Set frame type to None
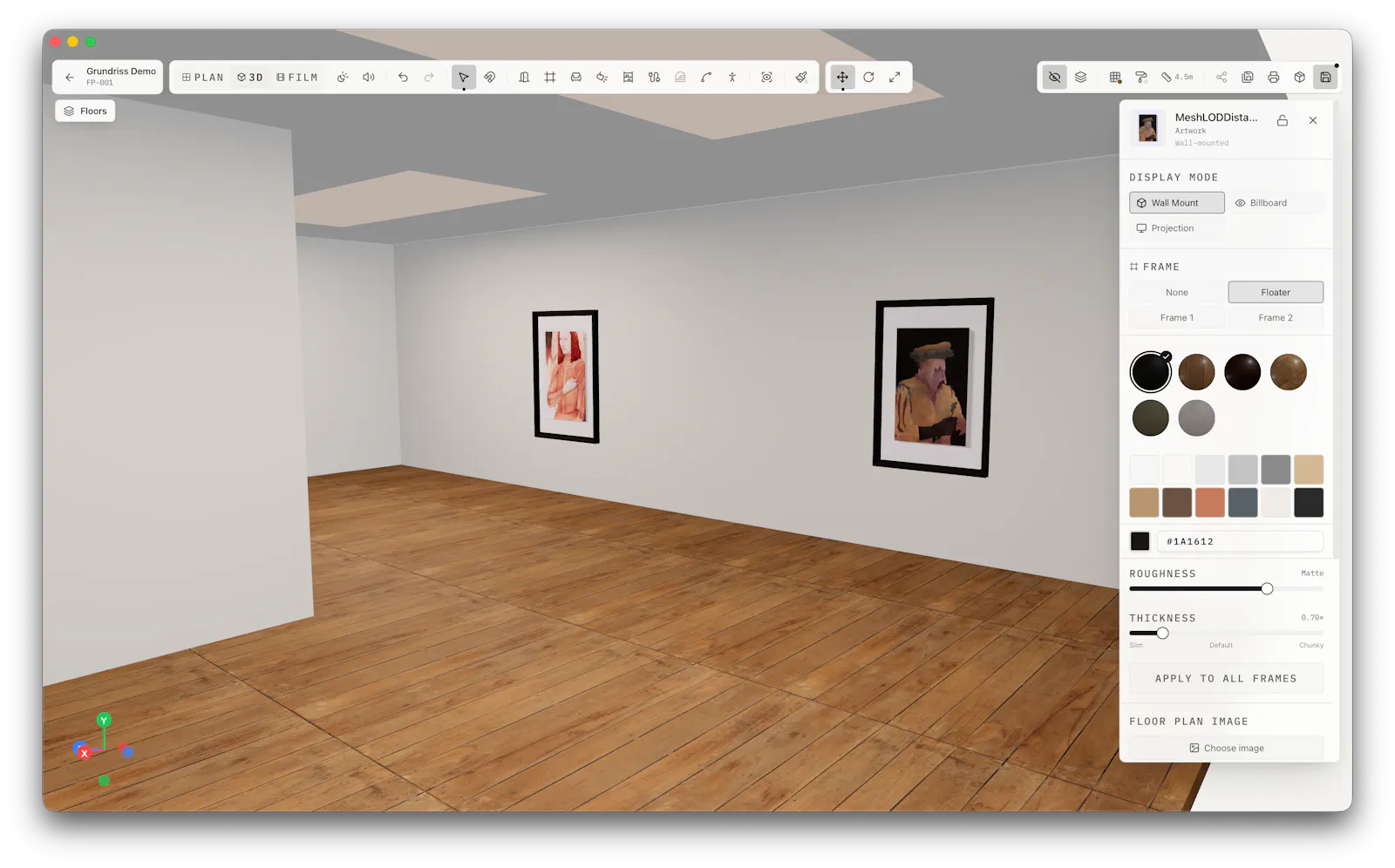 click(1177, 293)
